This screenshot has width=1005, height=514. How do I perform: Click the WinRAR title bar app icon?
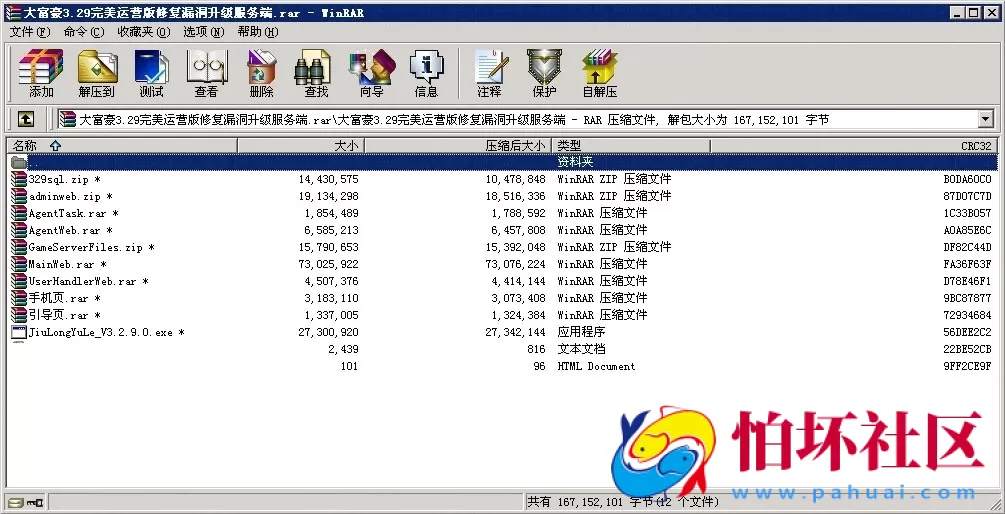click(12, 12)
